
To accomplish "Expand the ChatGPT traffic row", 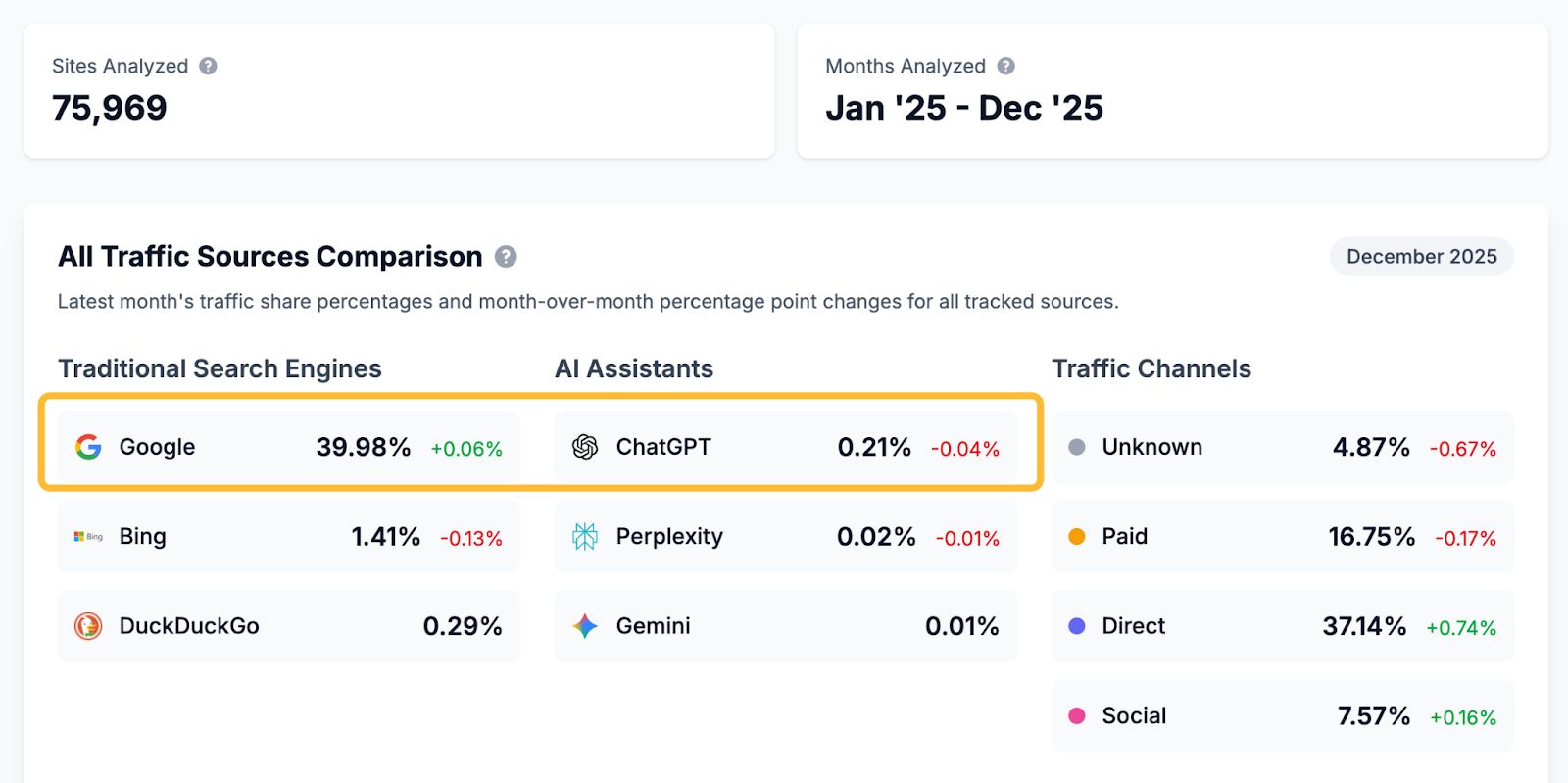I will (784, 447).
